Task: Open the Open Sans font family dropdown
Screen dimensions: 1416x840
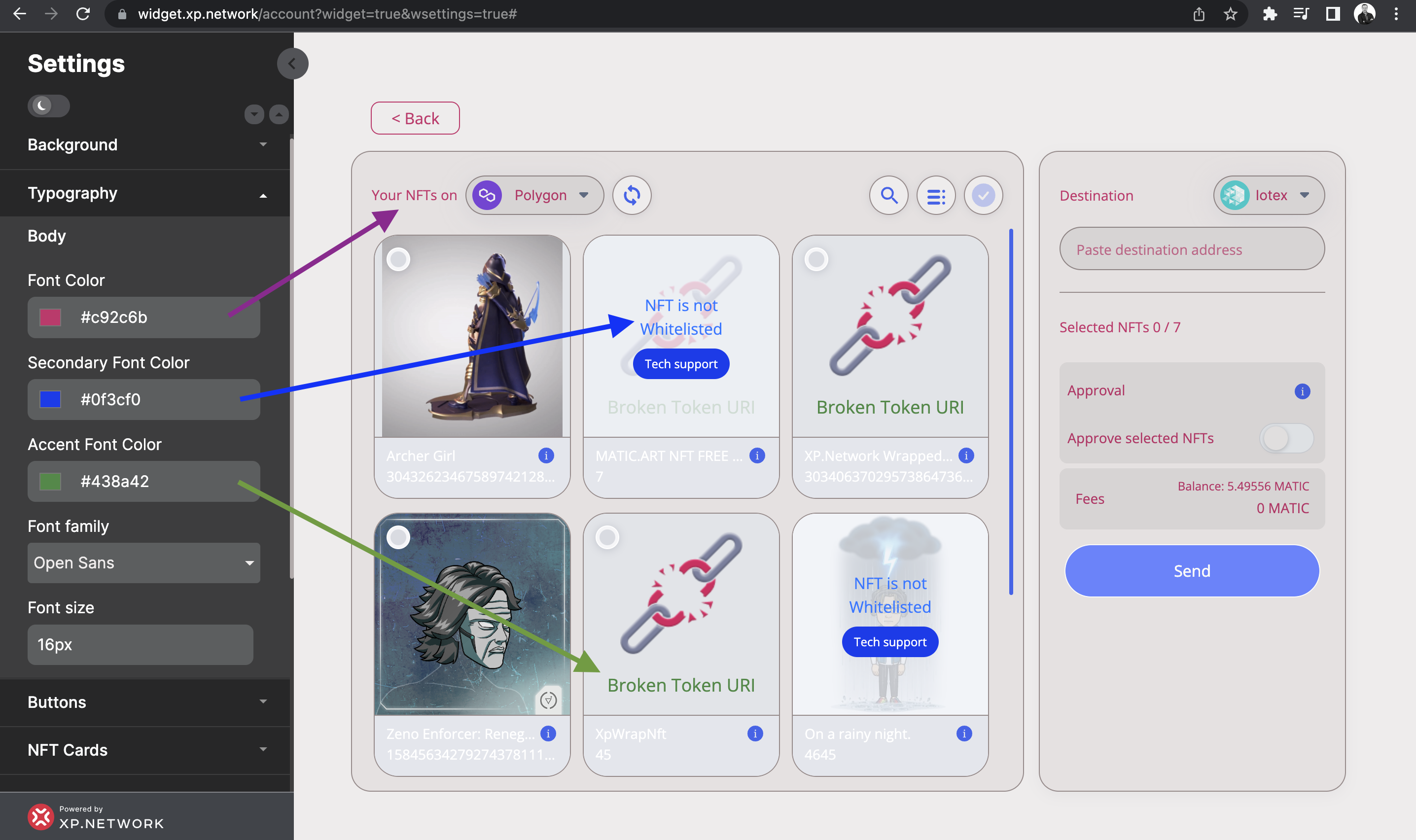Action: click(144, 562)
